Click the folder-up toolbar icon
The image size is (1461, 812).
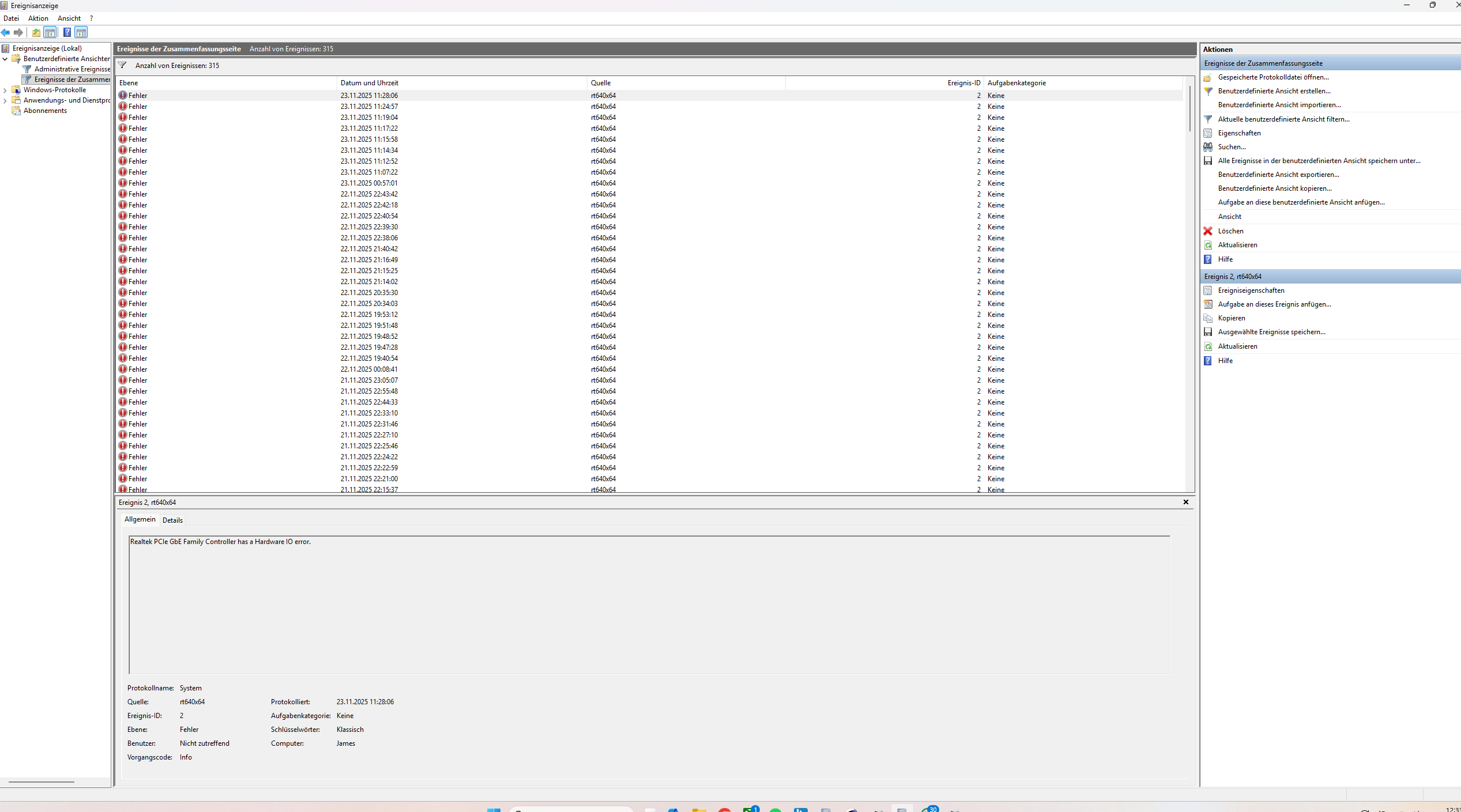36,32
